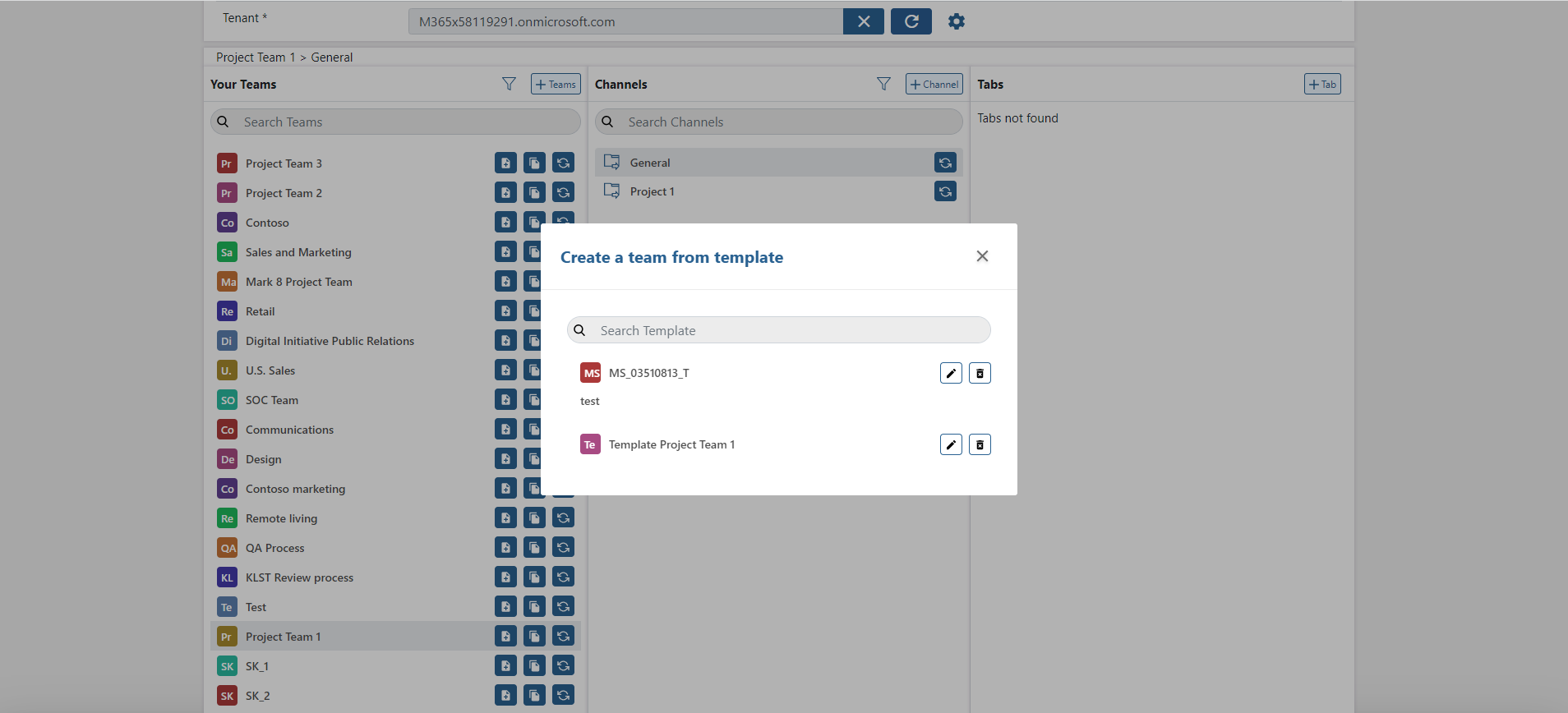1568x713 pixels.
Task: Click the Search Teams field
Action: 396,122
